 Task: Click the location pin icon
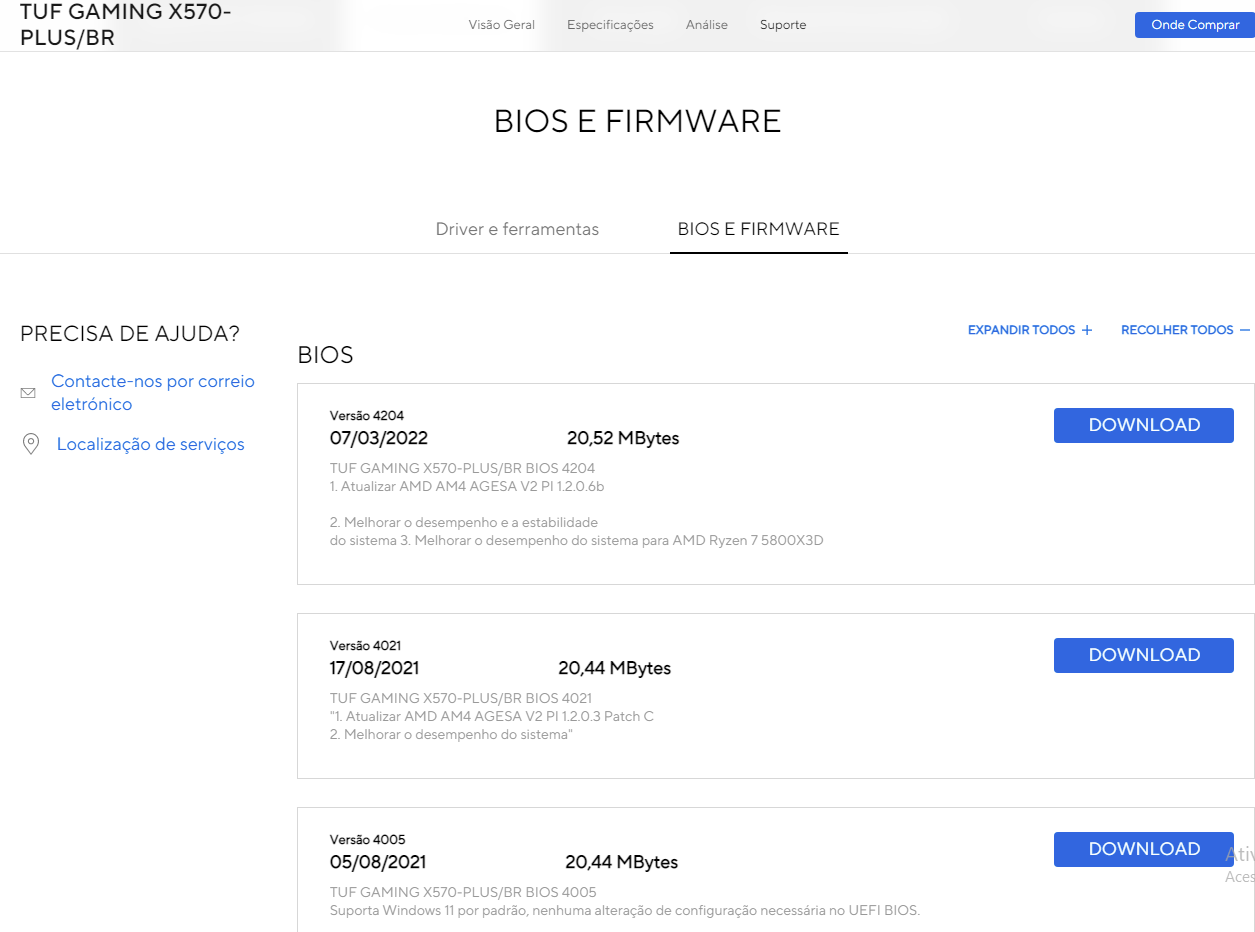pos(31,444)
